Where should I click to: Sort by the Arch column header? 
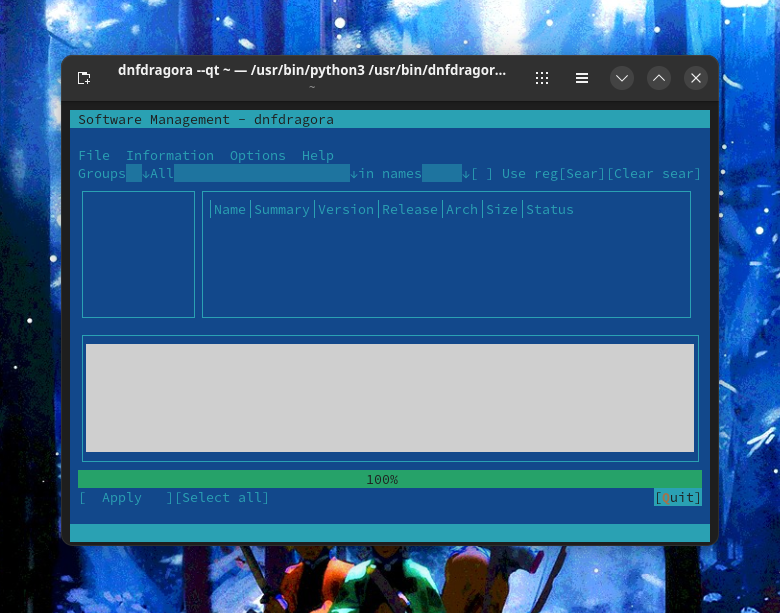coord(462,209)
